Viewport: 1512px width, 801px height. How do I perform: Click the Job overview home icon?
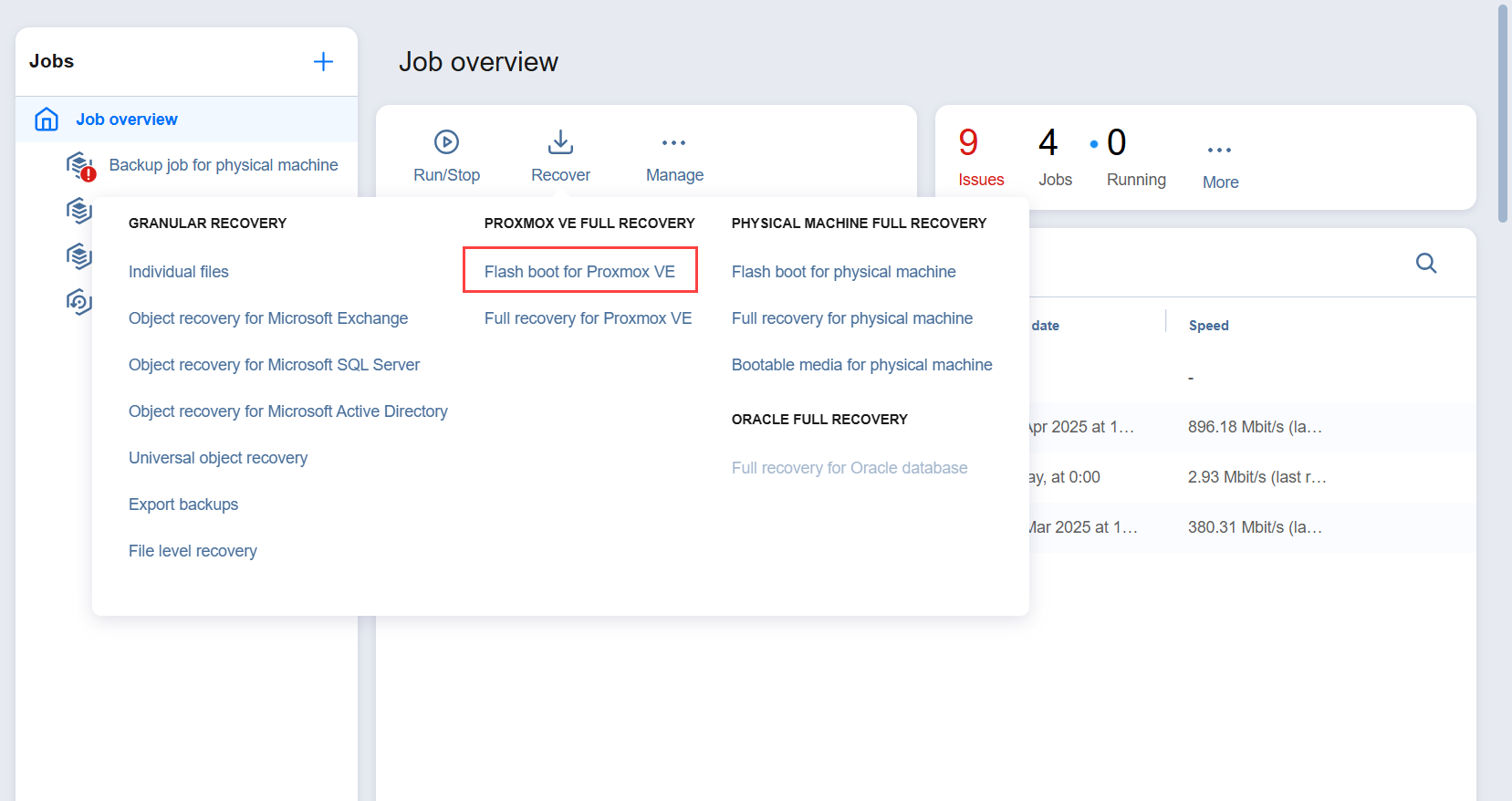point(47,120)
